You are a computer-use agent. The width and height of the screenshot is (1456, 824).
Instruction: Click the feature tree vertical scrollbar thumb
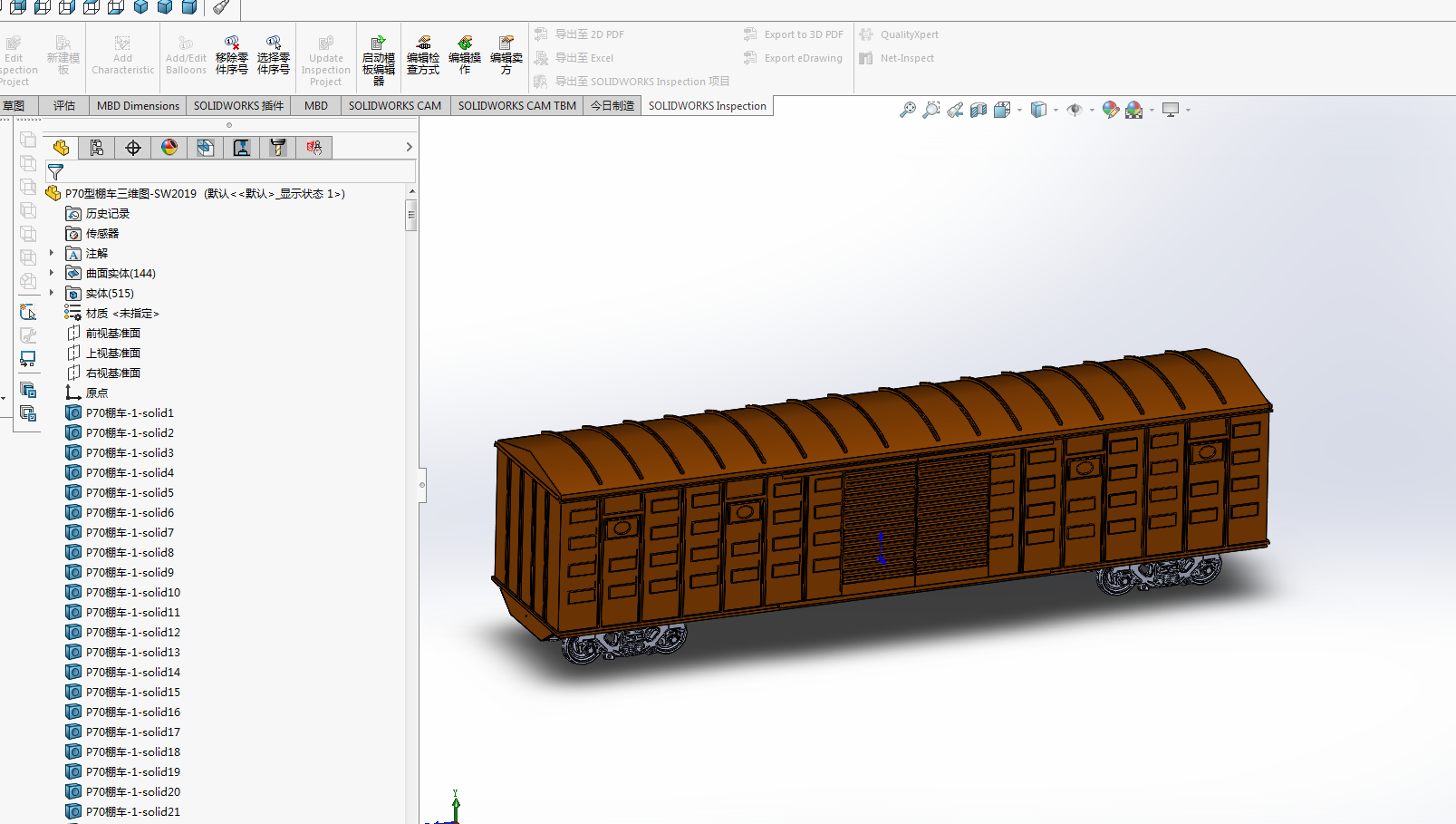click(411, 216)
